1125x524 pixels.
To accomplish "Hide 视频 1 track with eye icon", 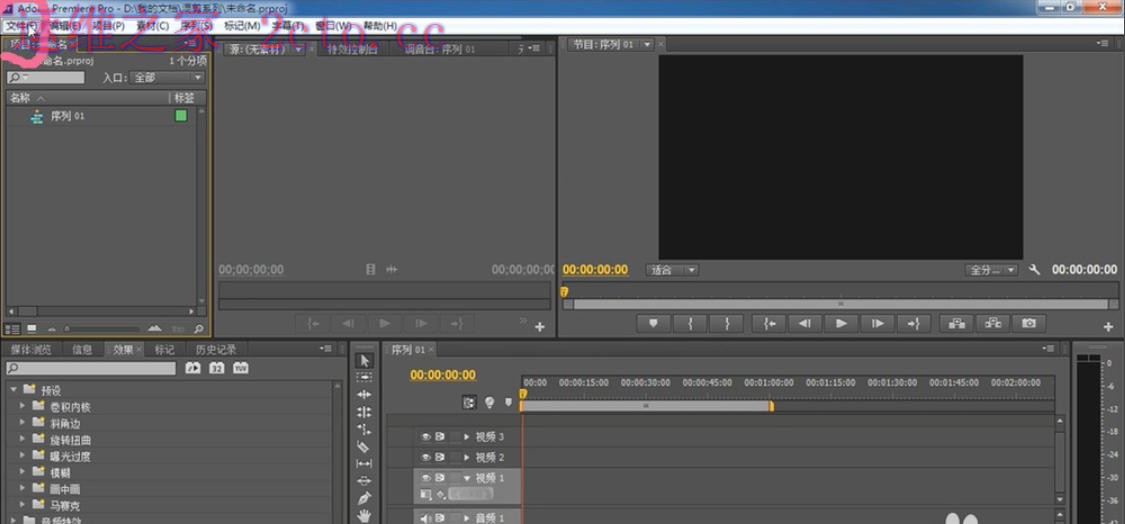I will (425, 478).
